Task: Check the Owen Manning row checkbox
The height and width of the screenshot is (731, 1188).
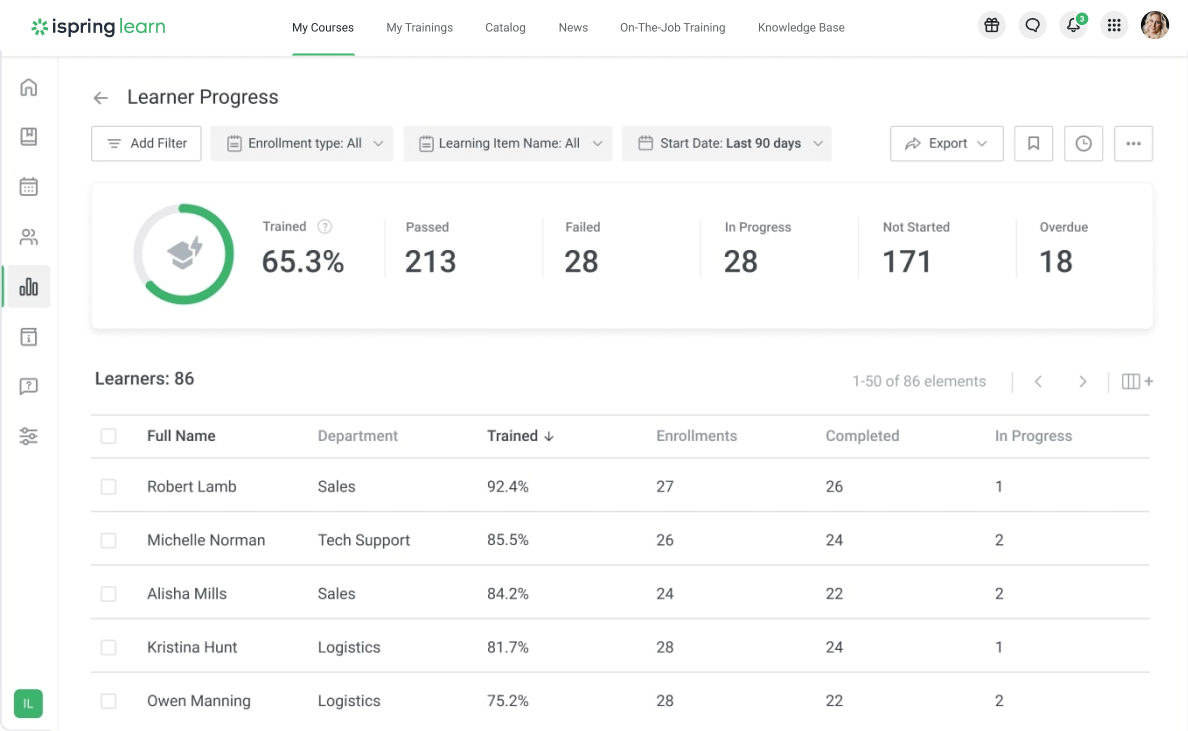Action: [x=108, y=701]
